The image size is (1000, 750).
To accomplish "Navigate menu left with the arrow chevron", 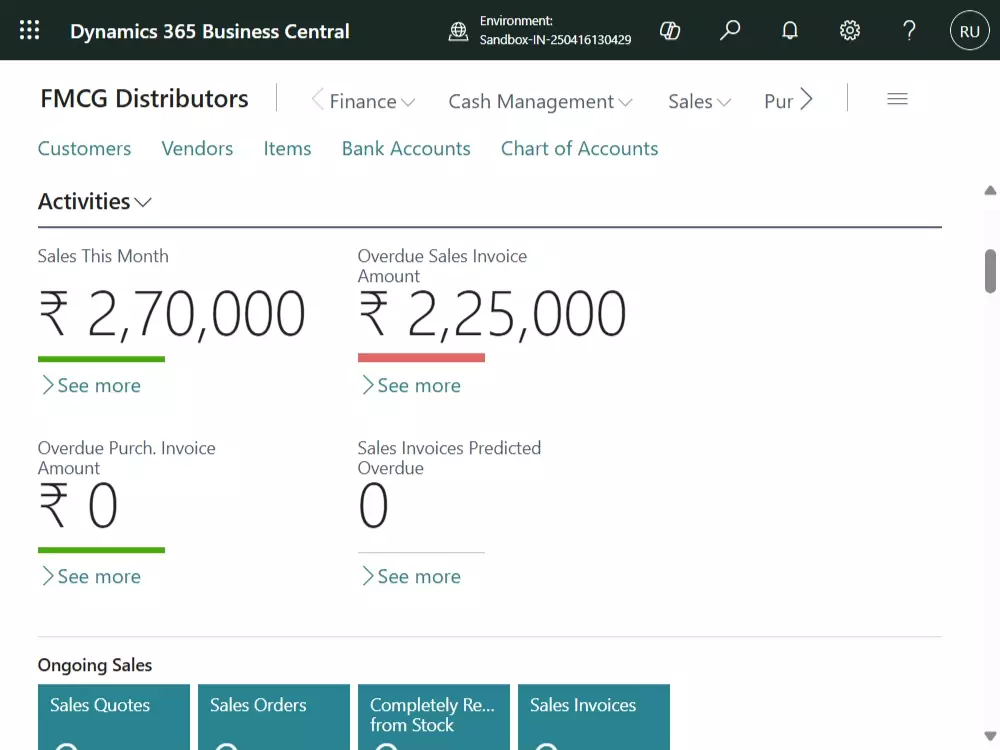I will coord(317,99).
